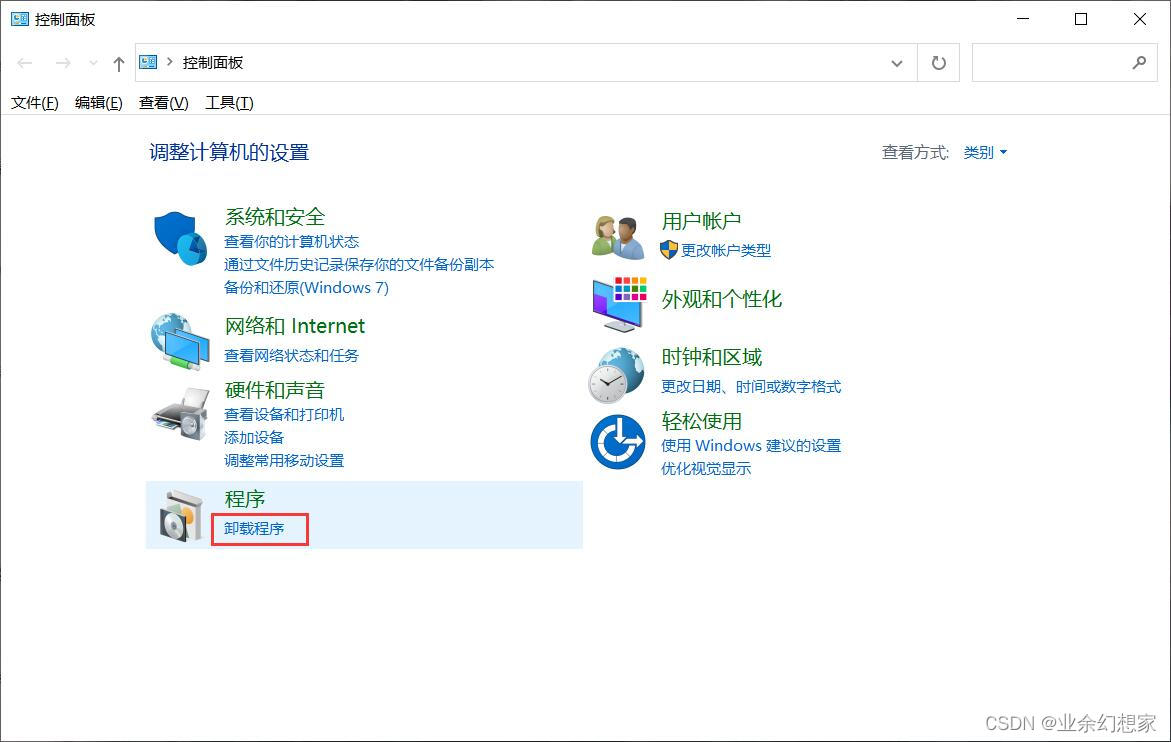The image size is (1171, 742).
Task: Open the 程序 heading link
Action: [x=245, y=499]
